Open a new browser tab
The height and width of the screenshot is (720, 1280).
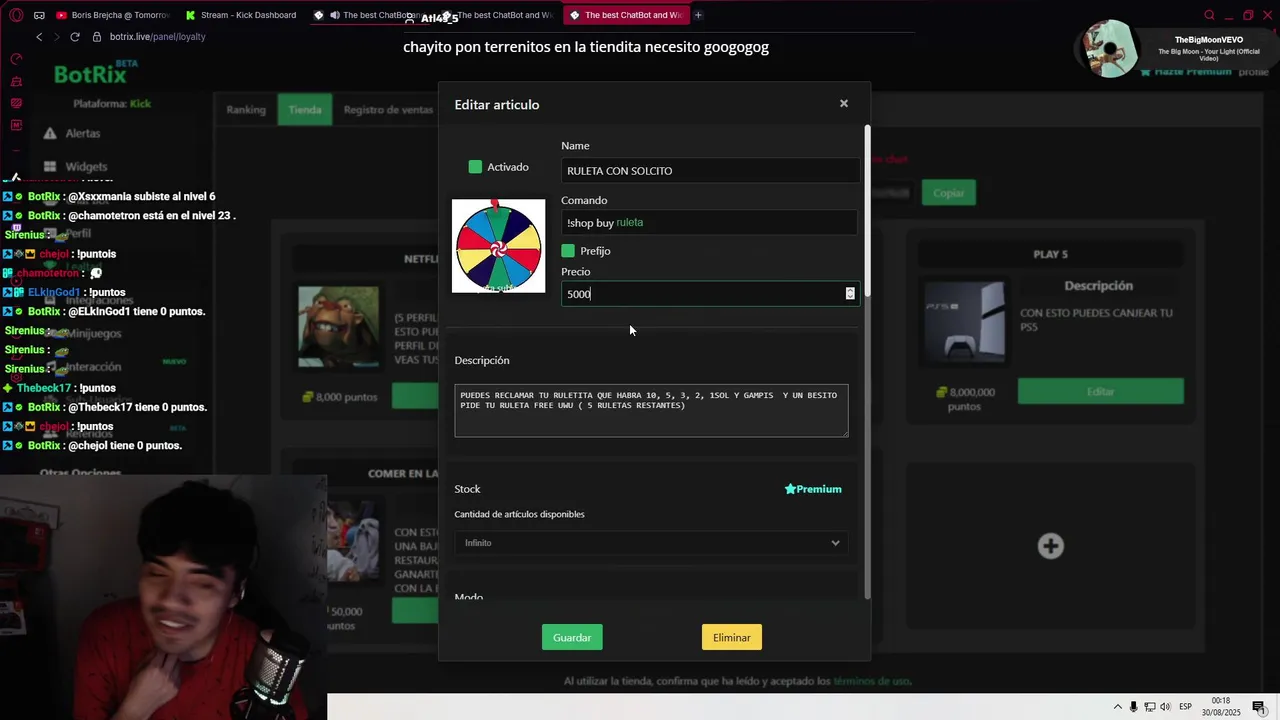tap(698, 15)
